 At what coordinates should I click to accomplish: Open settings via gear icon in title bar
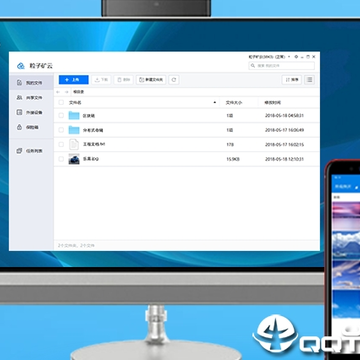tap(296, 57)
